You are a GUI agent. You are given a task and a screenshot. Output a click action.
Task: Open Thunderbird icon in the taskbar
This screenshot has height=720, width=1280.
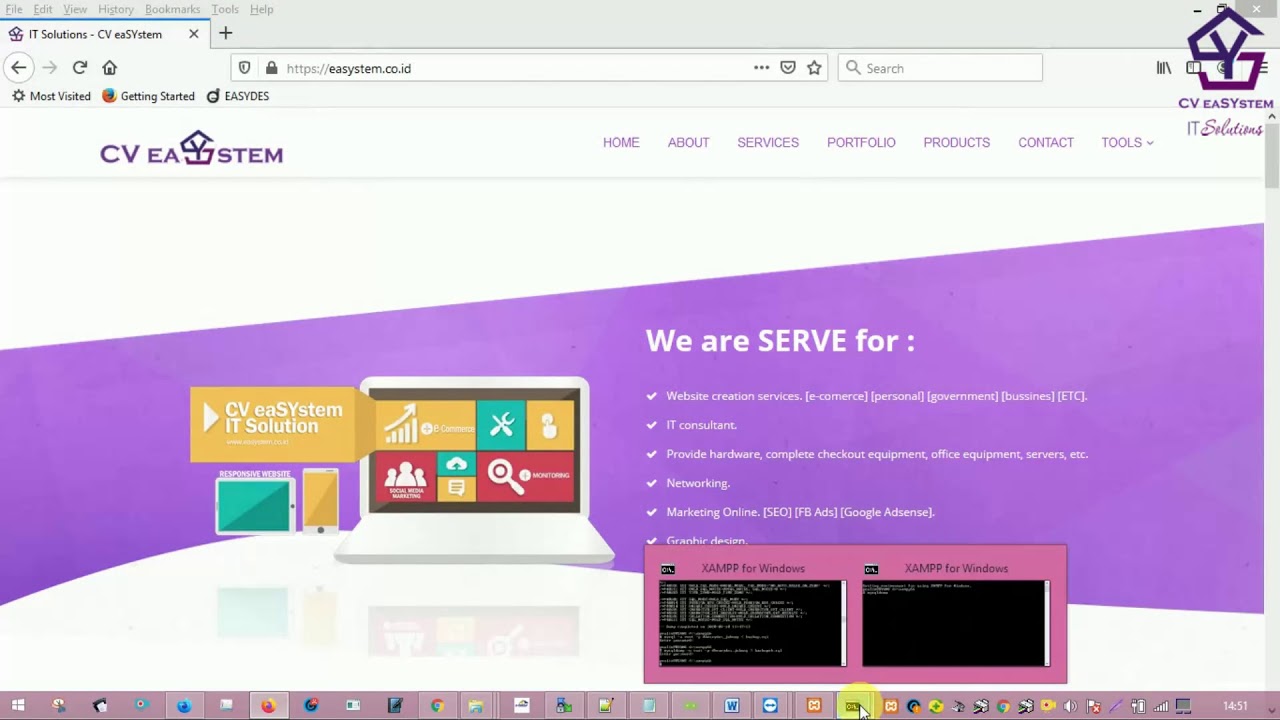tap(184, 705)
